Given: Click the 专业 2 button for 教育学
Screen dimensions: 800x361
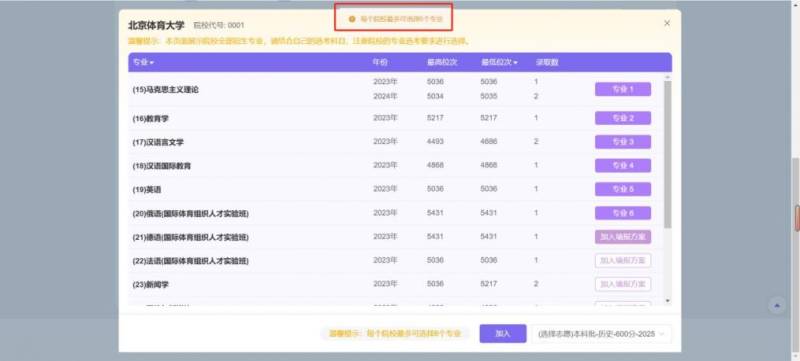Looking at the screenshot, I should click(x=622, y=118).
